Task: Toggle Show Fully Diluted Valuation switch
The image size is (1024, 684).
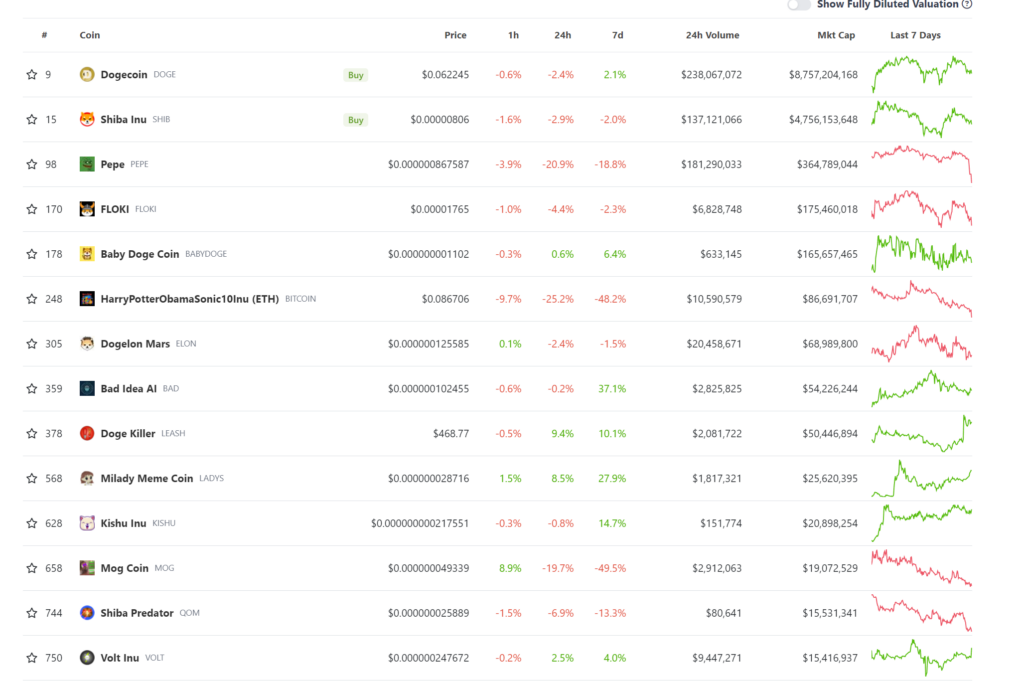Action: 799,5
